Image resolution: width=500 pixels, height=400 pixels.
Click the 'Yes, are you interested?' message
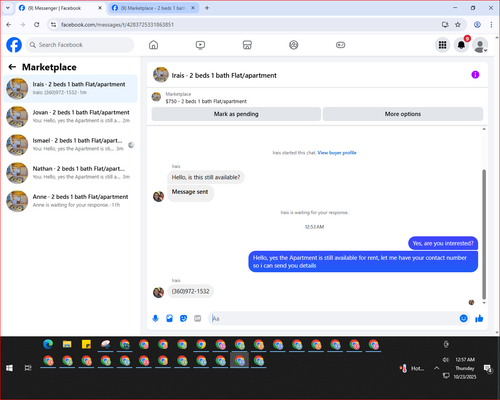click(443, 243)
